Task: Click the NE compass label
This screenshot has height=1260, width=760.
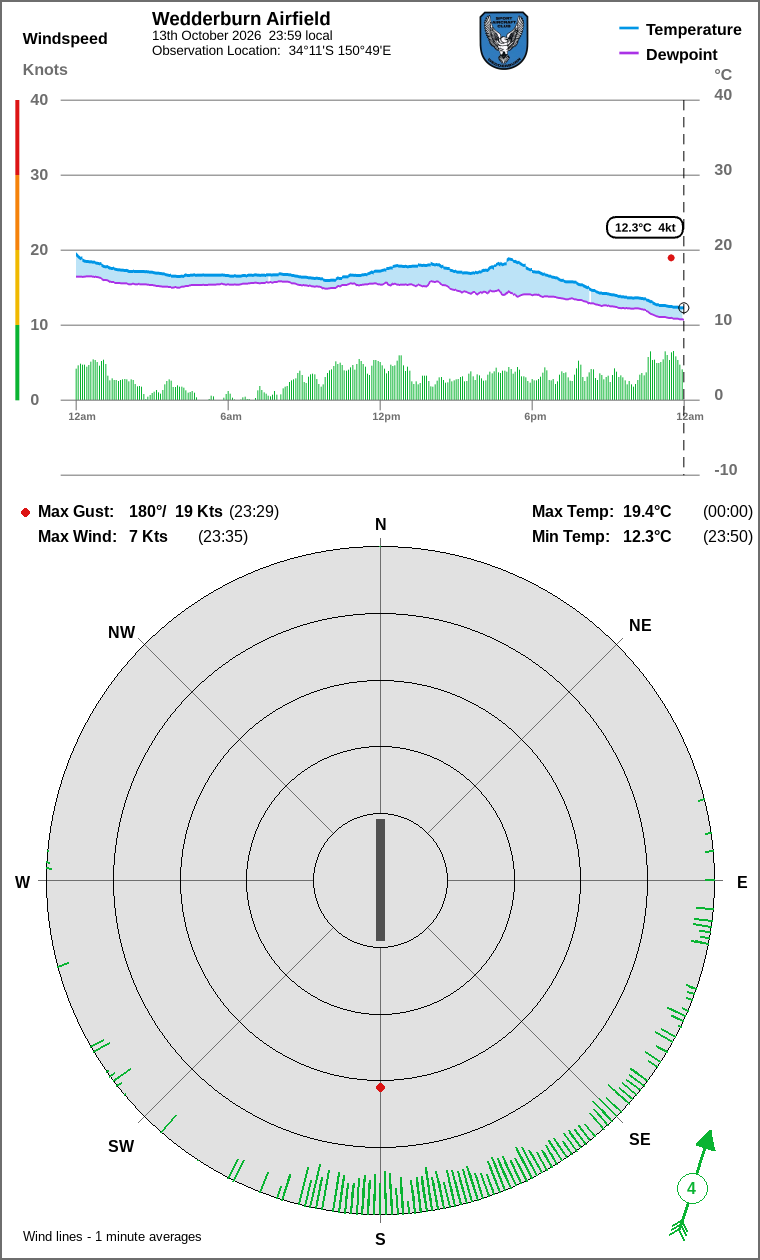Action: coord(640,626)
